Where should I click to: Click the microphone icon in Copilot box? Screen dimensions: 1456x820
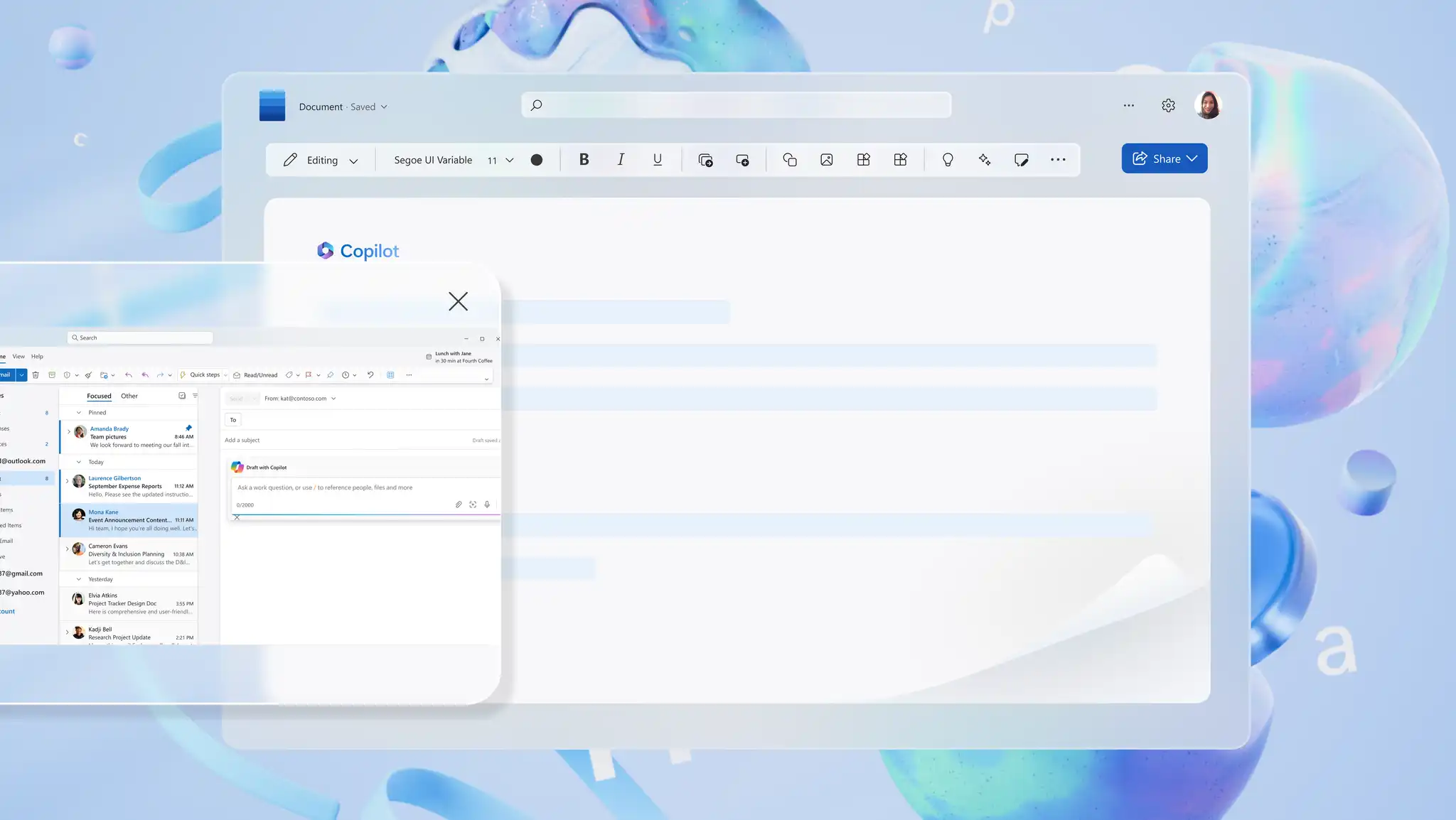(487, 505)
